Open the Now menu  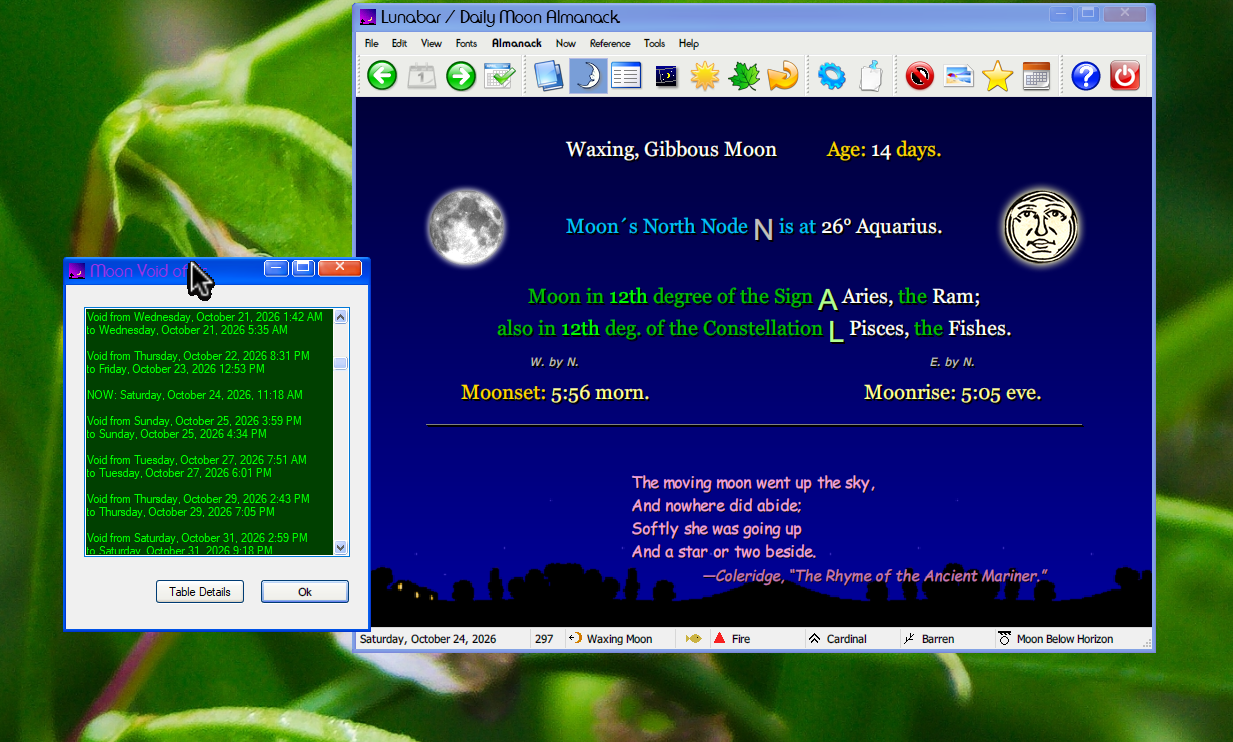pos(566,44)
